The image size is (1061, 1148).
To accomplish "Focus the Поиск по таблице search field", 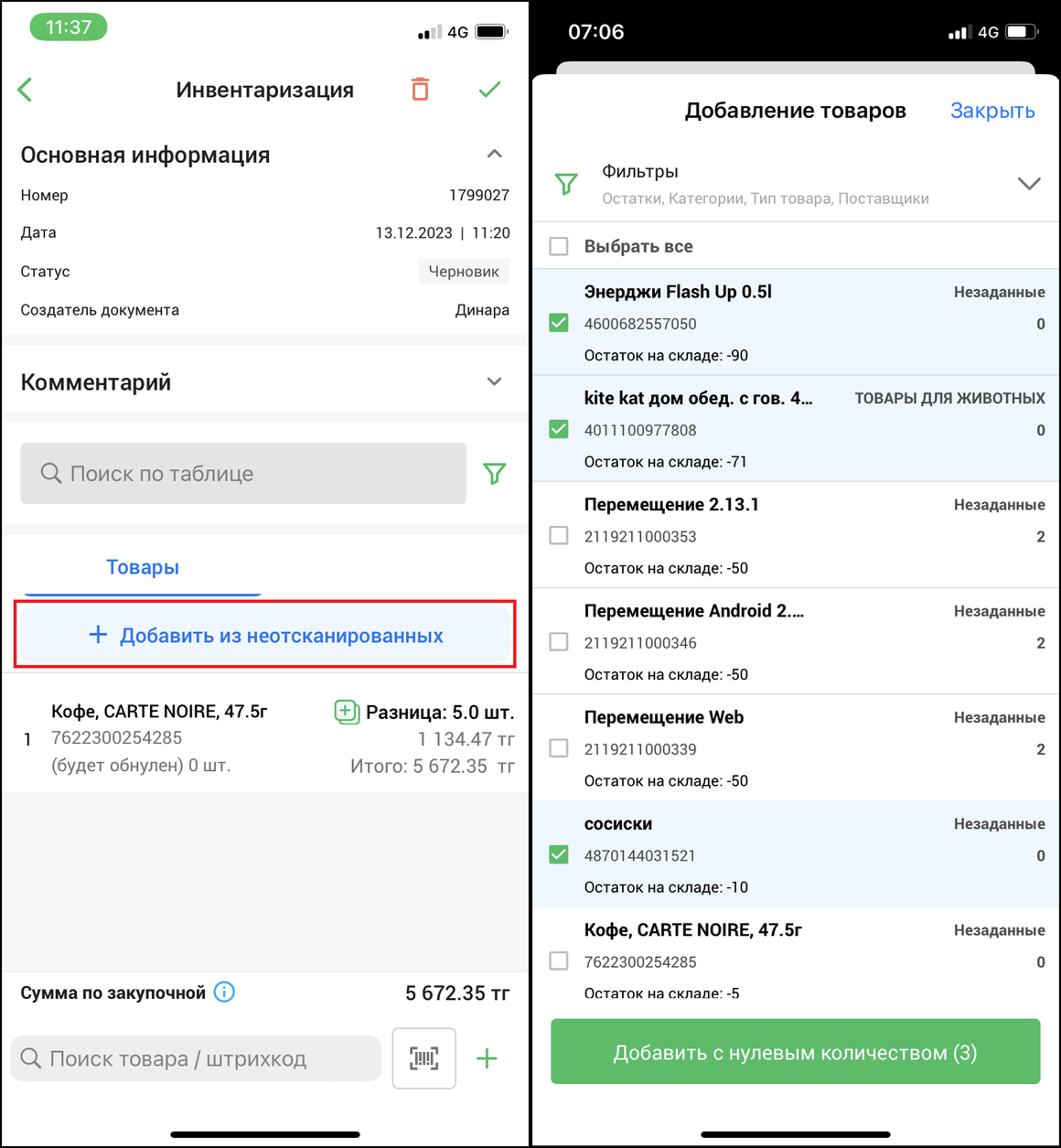I will 243,474.
